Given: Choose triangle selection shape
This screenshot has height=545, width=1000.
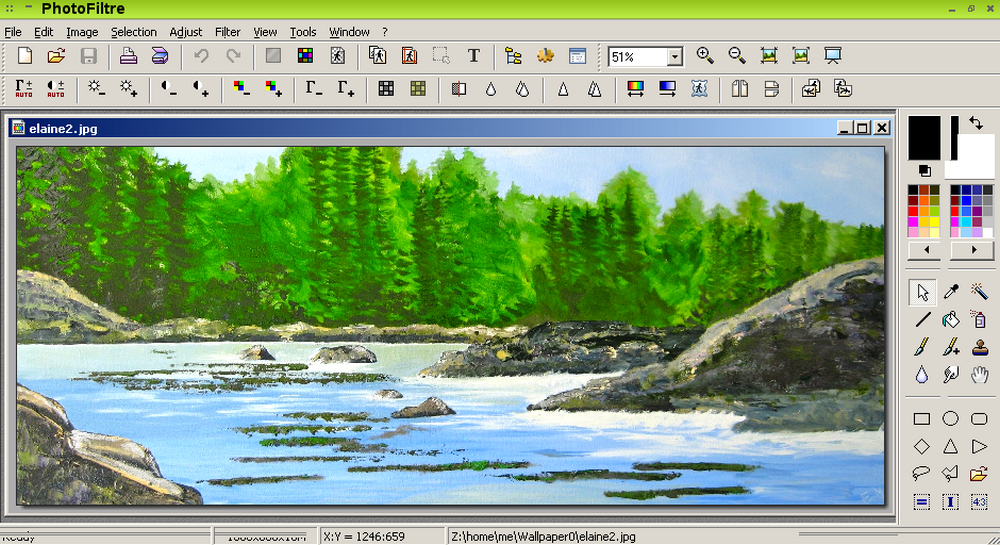Looking at the screenshot, I should coord(951,446).
